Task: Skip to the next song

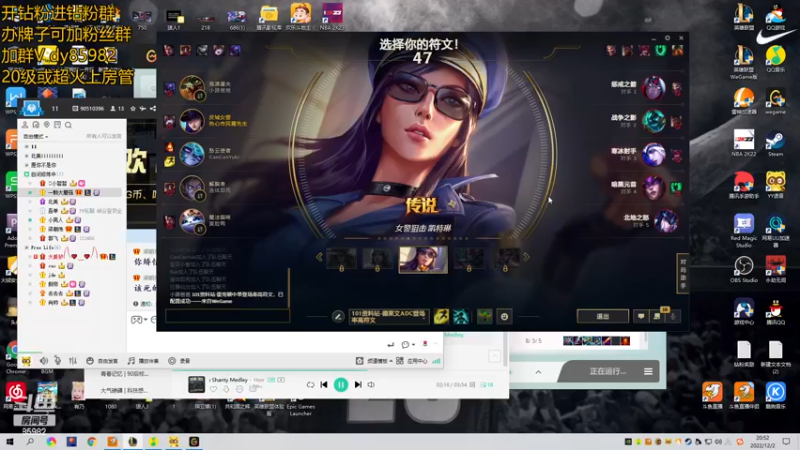Action: pyautogui.click(x=358, y=385)
